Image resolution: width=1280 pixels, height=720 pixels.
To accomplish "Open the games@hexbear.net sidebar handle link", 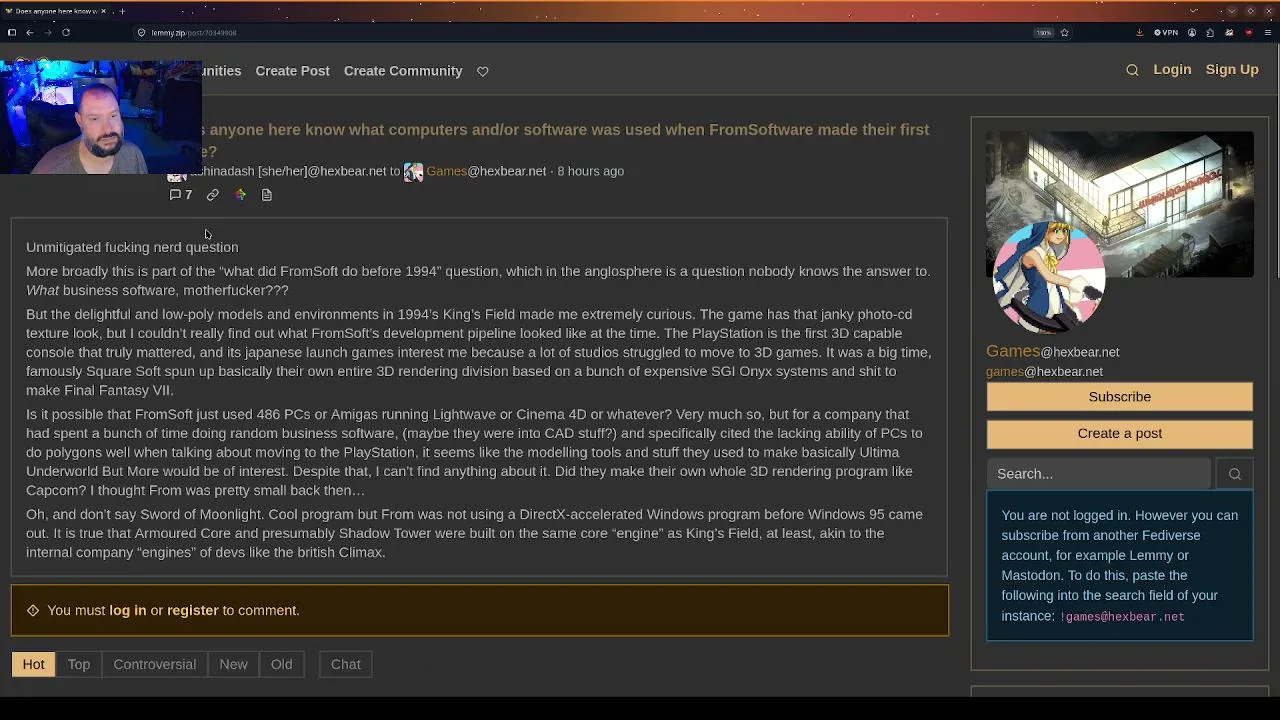I will [x=1044, y=371].
